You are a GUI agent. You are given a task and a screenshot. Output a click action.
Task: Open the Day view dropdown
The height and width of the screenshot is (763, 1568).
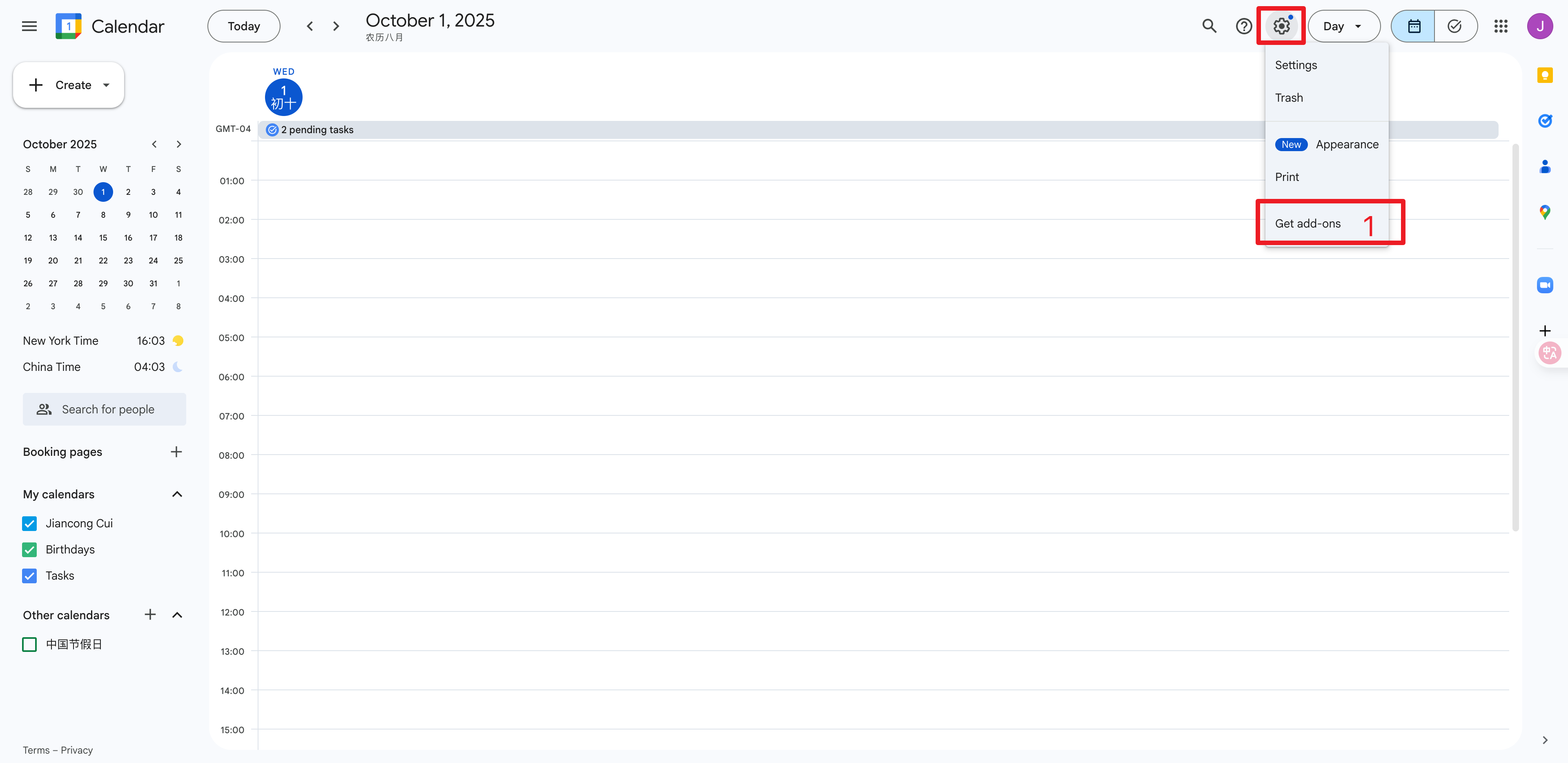(x=1343, y=26)
